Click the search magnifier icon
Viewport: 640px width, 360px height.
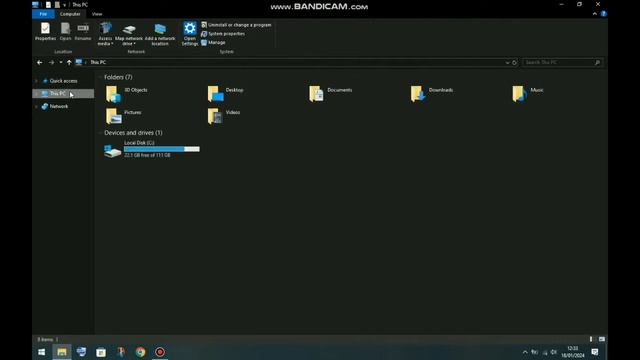pyautogui.click(x=598, y=62)
